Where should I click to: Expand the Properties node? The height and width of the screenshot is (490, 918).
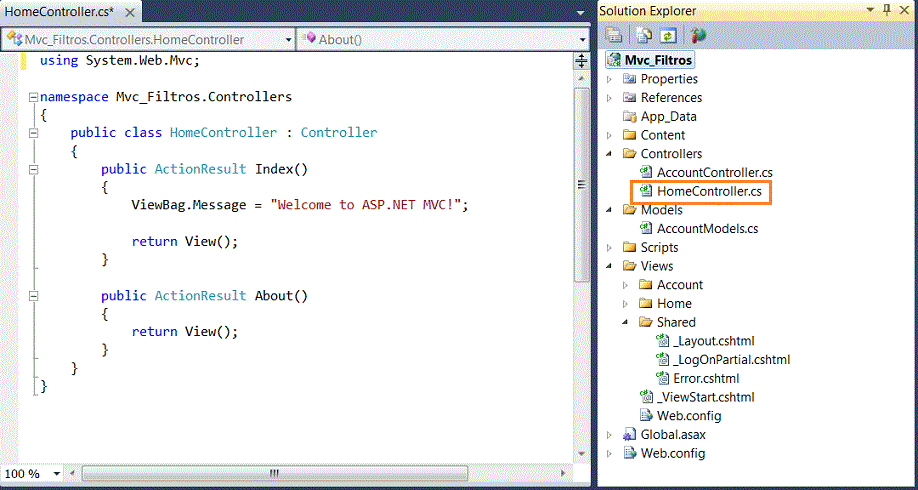coord(610,79)
